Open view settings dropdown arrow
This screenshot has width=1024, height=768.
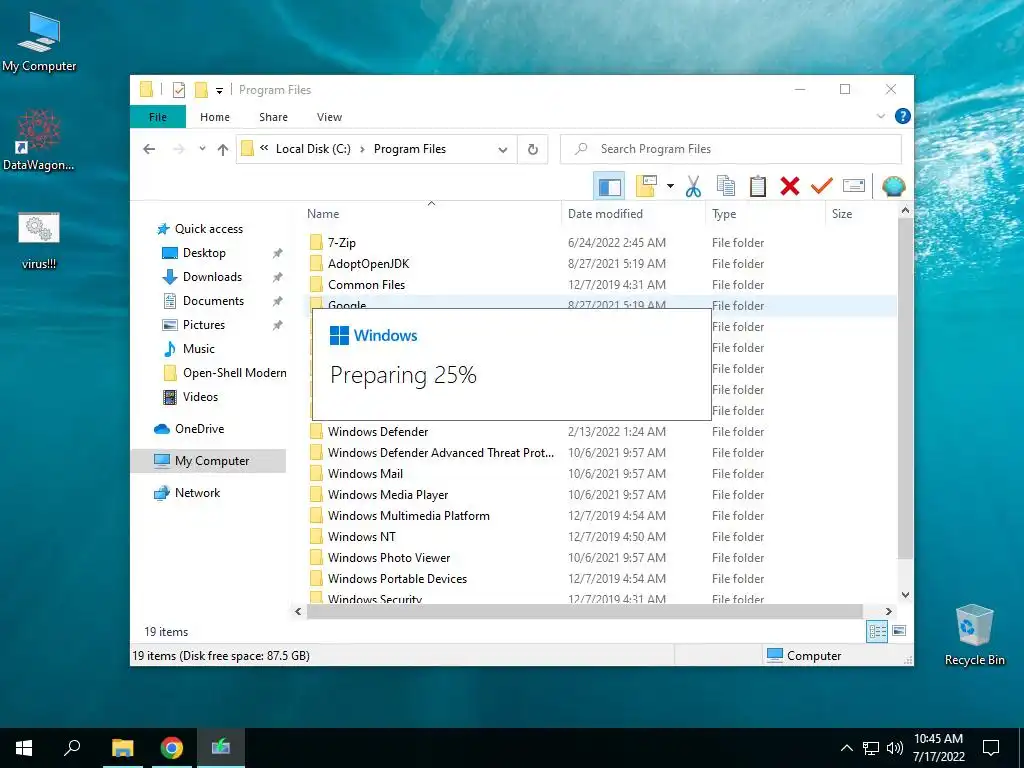tap(670, 186)
